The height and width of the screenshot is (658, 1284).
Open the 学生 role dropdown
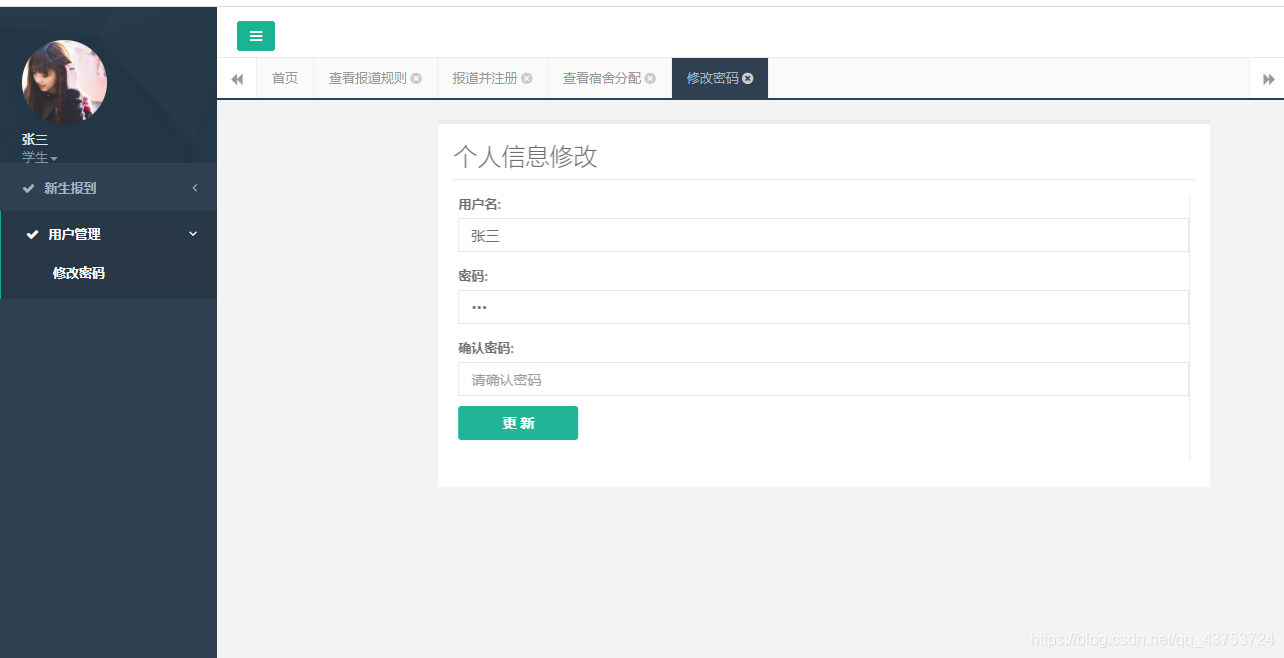(39, 157)
